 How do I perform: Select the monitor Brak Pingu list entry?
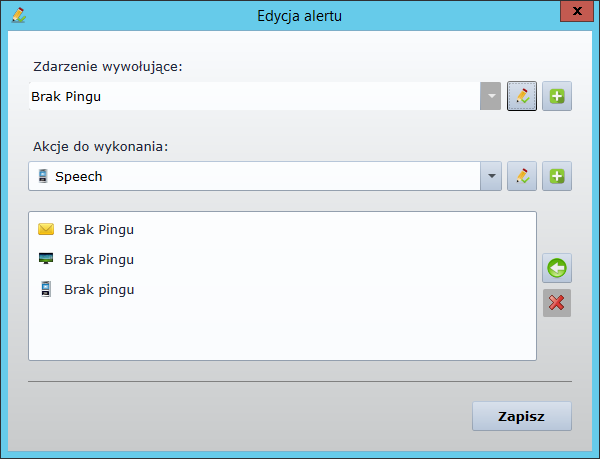pyautogui.click(x=98, y=259)
